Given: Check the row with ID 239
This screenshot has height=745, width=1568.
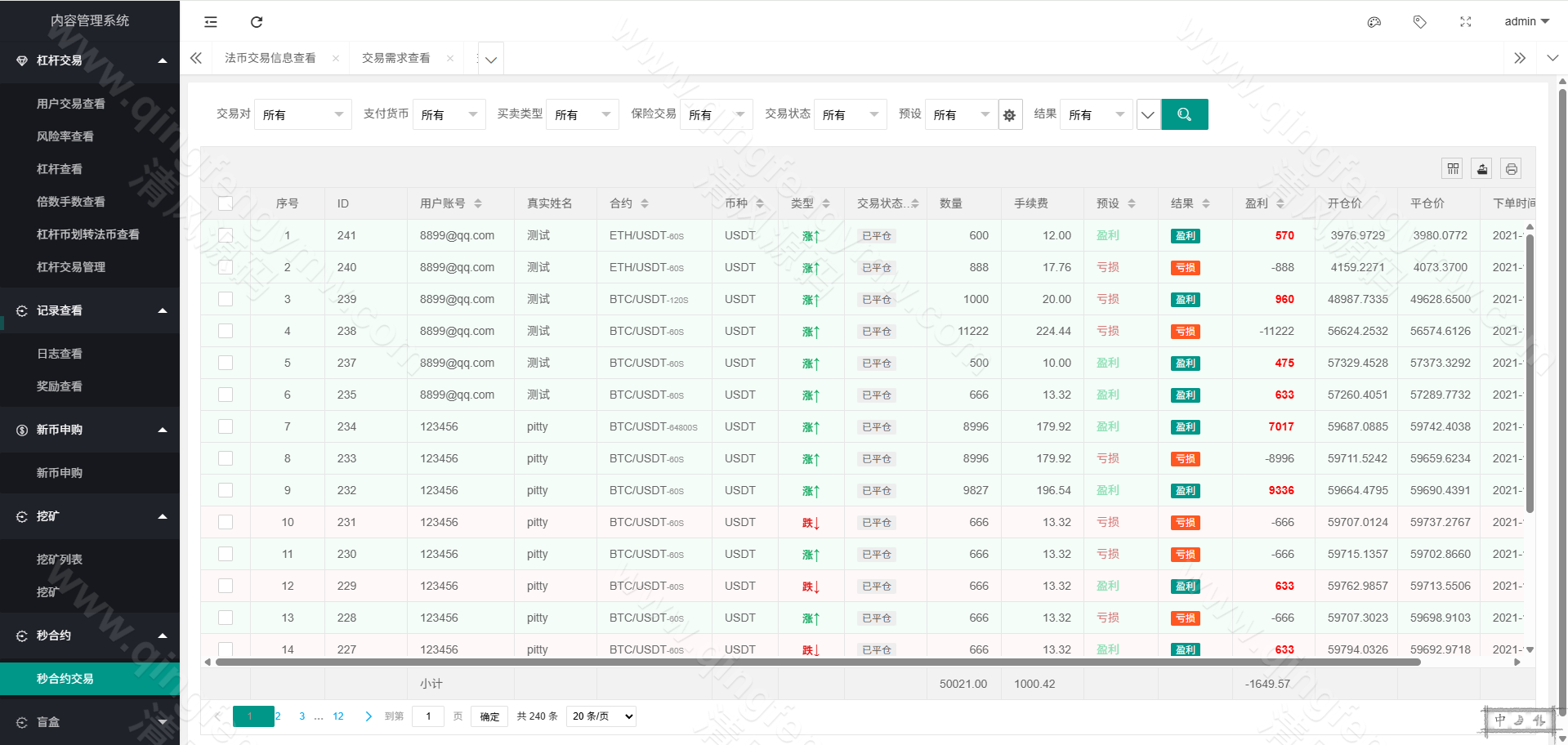Looking at the screenshot, I should click(226, 299).
